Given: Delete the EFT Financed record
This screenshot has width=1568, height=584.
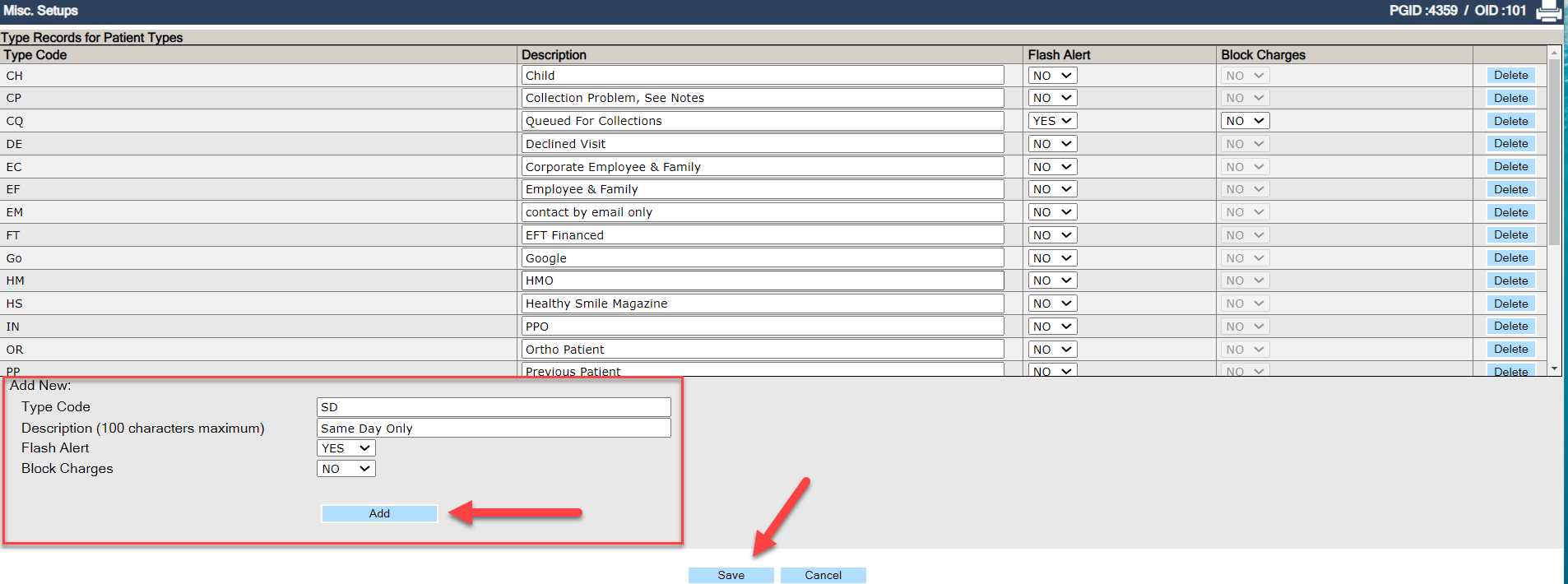Looking at the screenshot, I should 1510,235.
